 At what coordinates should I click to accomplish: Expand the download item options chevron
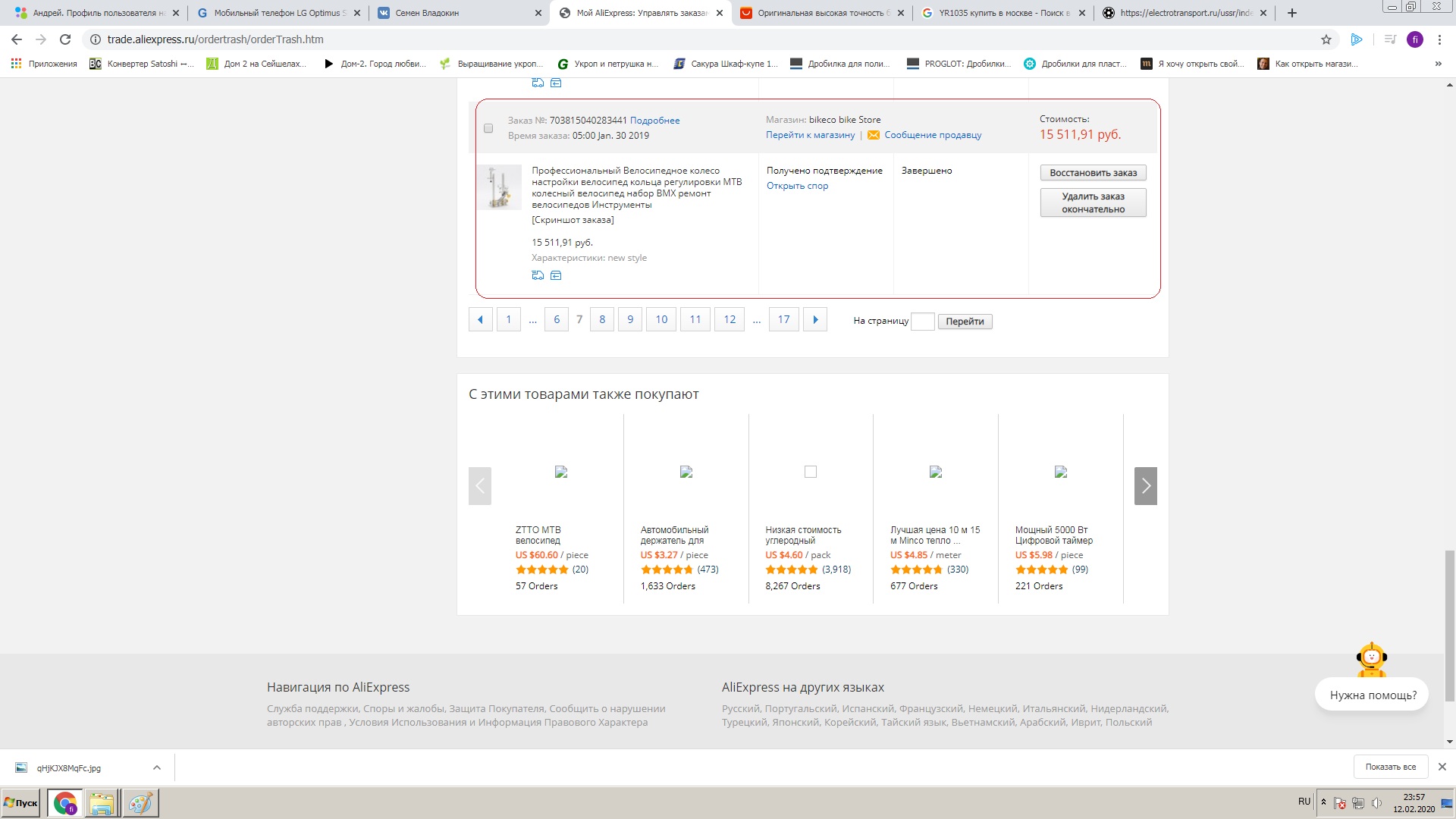157,767
